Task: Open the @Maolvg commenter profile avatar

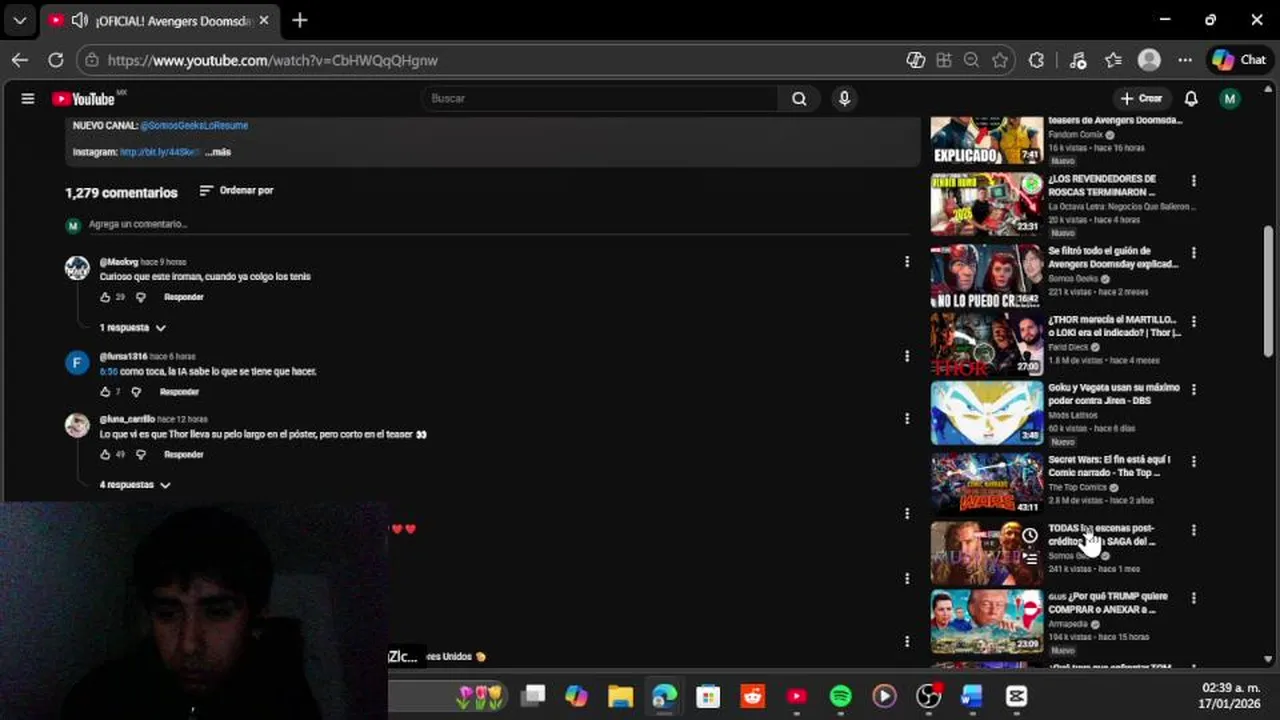Action: [77, 268]
